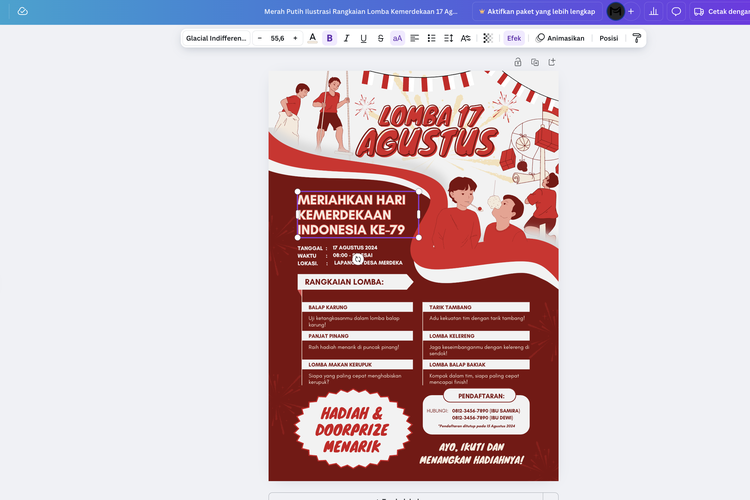Select the LOMBA KELERENG label
The height and width of the screenshot is (500, 750).
tap(452, 336)
